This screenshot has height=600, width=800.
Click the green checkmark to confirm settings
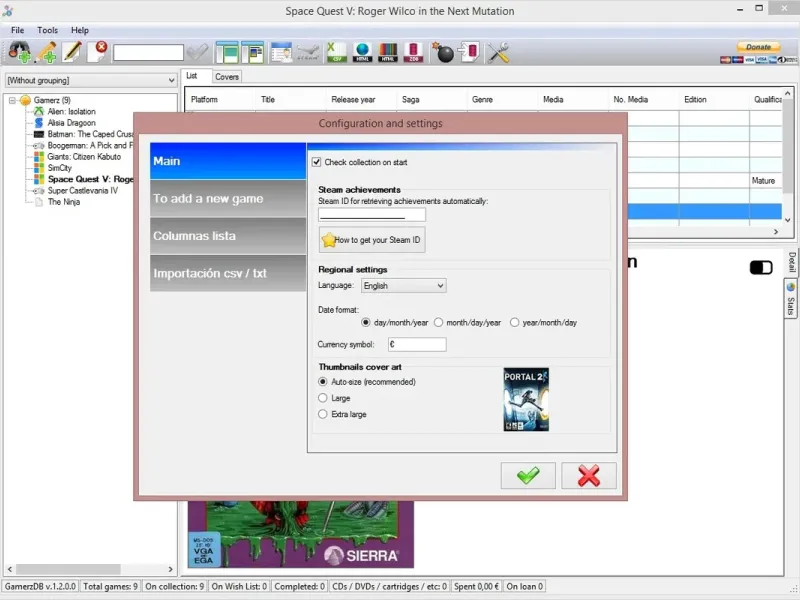(x=528, y=476)
